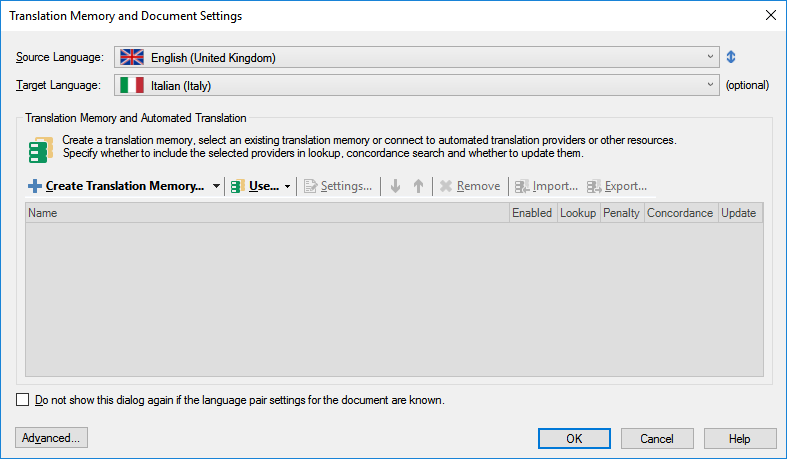Expand the Use dropdown arrow
This screenshot has width=787, height=459.
click(287, 186)
